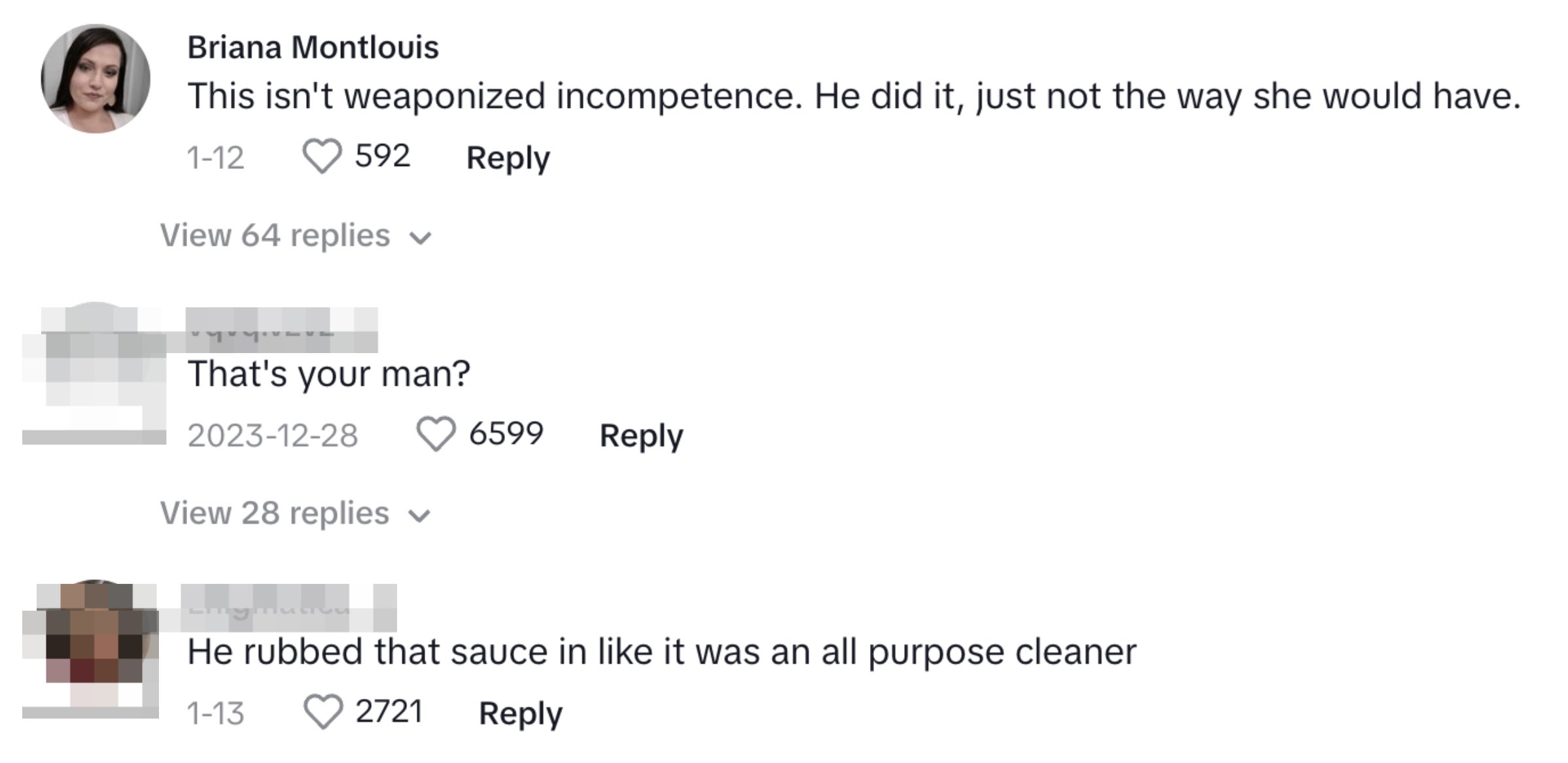Expand the "View 64 replies" thread

pyautogui.click(x=296, y=235)
